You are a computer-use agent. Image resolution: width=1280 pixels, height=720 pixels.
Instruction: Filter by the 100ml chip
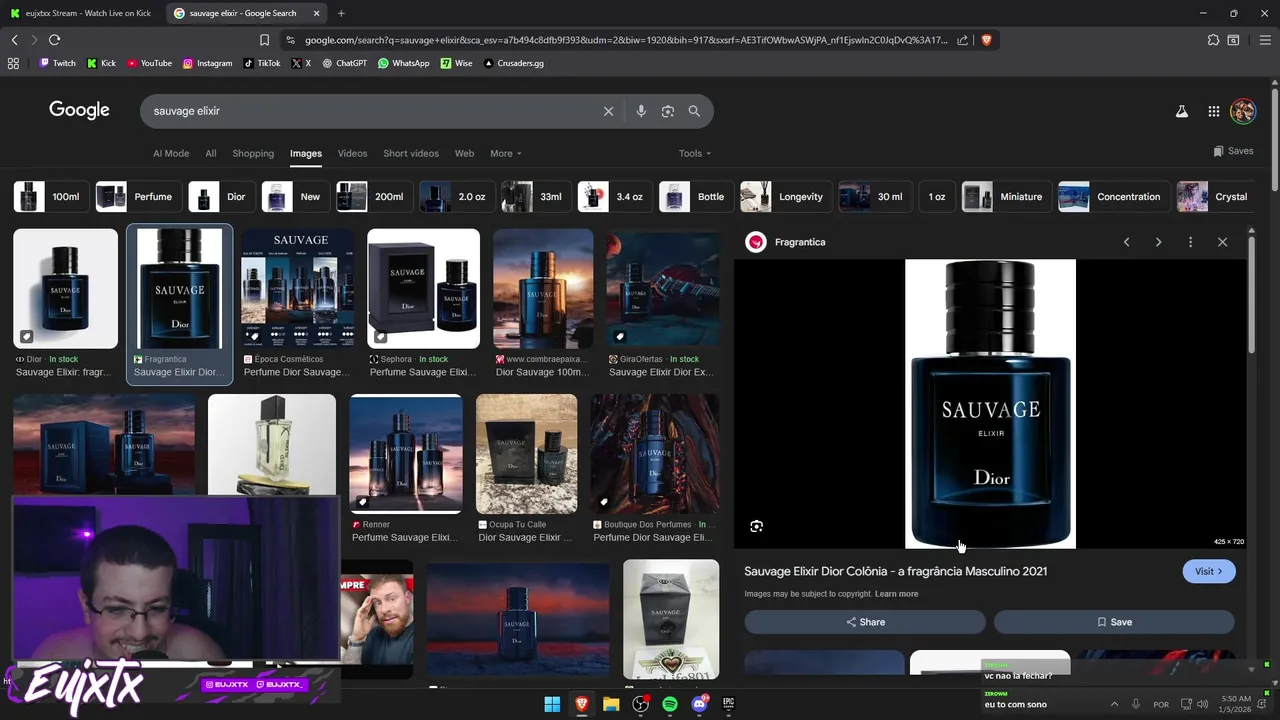pos(49,197)
